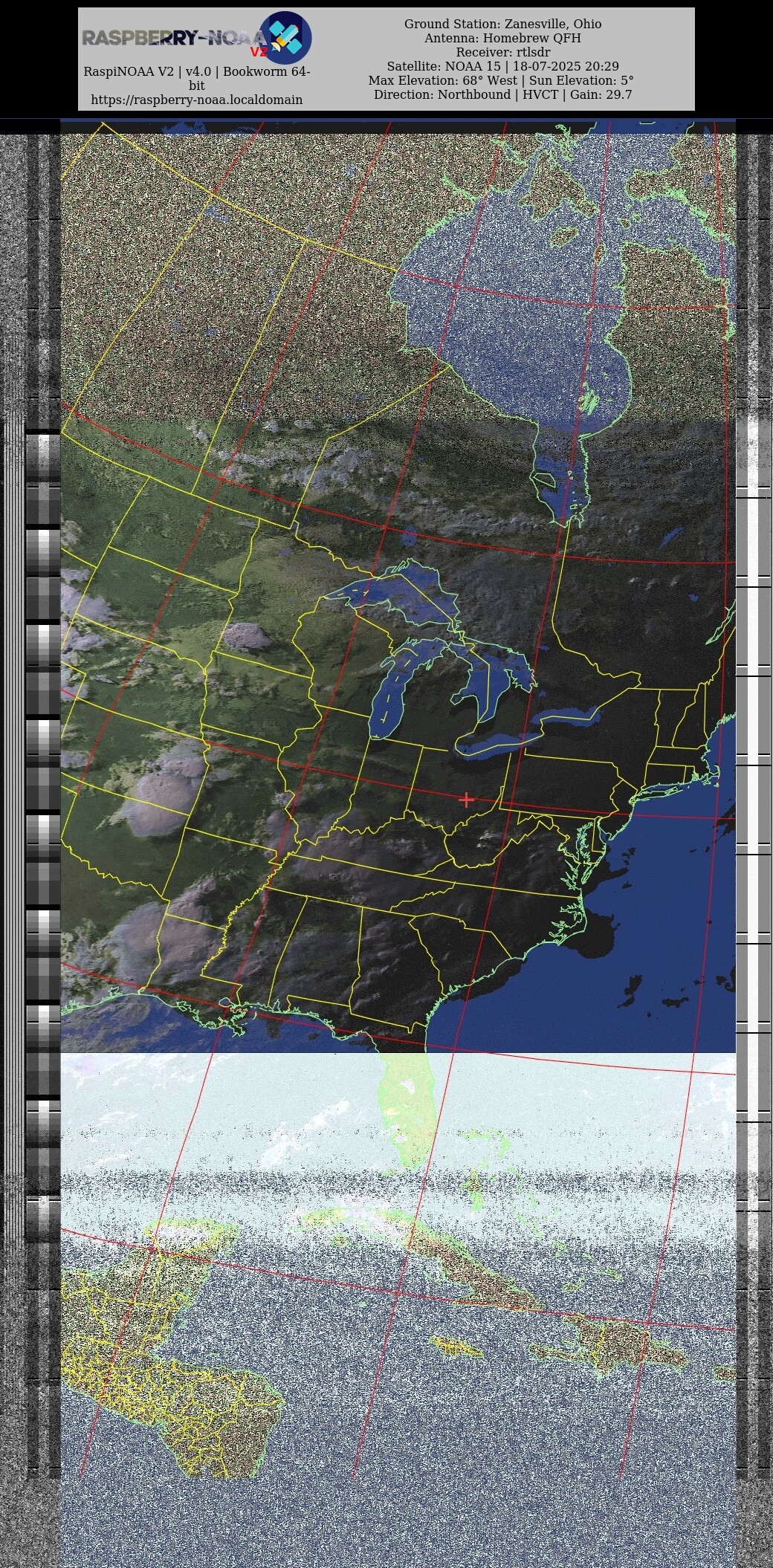Image resolution: width=773 pixels, height=1568 pixels.
Task: Click the red V2 badge in the logo
Action: tap(258, 52)
